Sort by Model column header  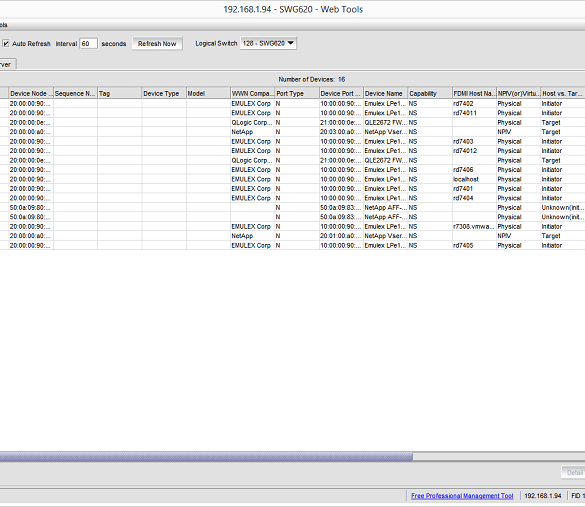coord(208,93)
